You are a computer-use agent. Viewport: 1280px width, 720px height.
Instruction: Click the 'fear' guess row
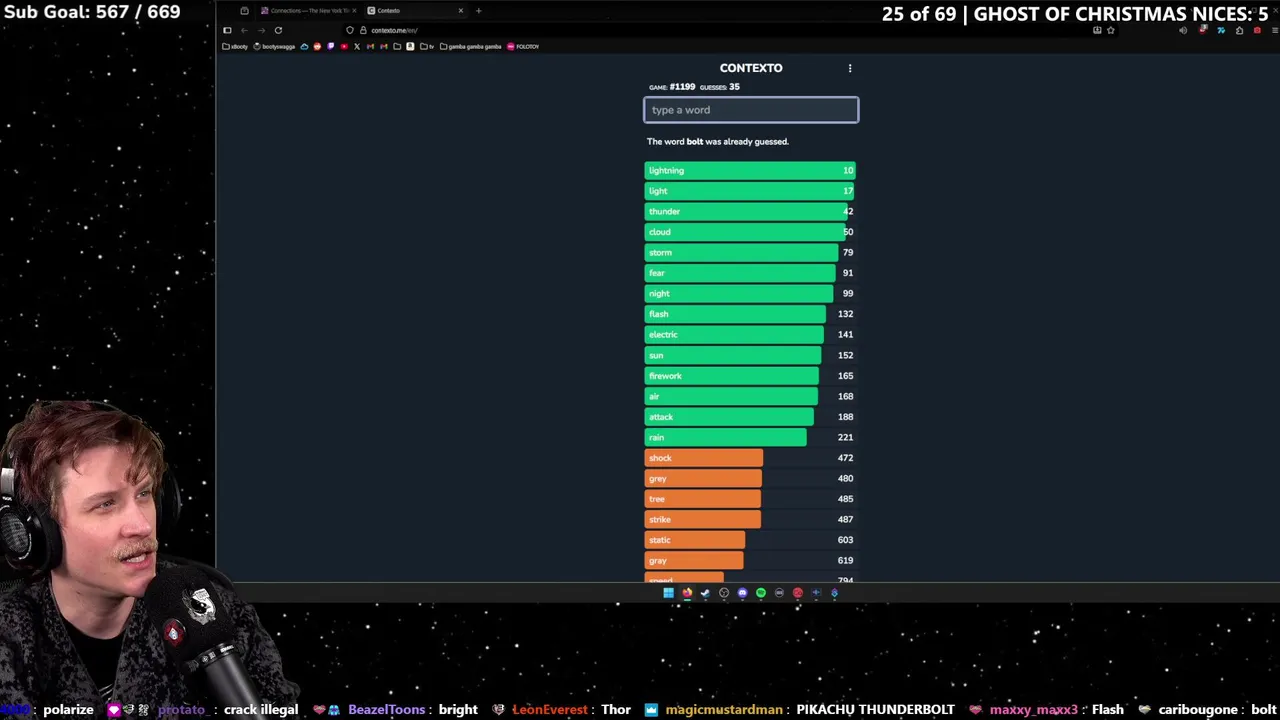tap(750, 273)
